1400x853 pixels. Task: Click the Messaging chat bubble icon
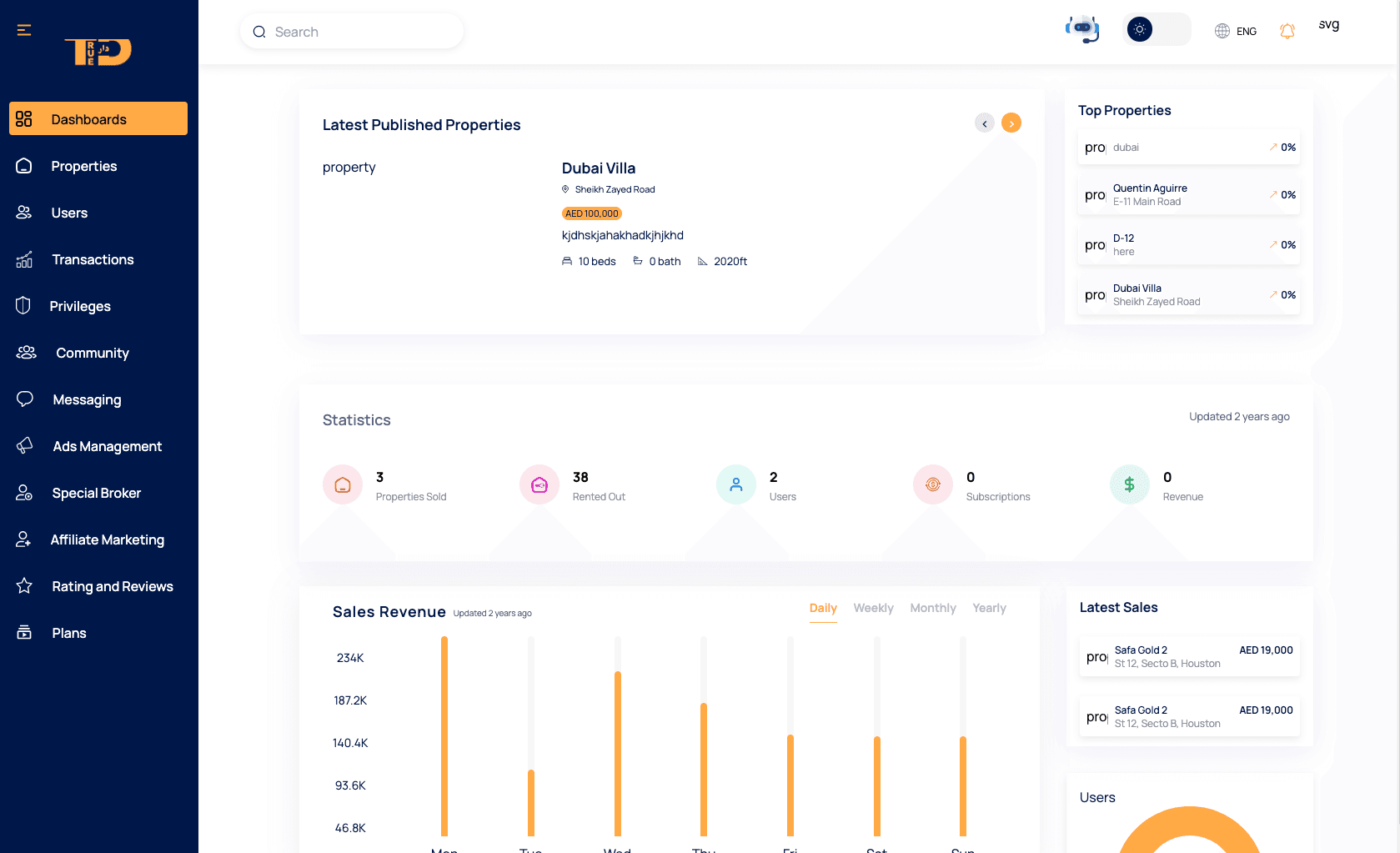pyautogui.click(x=25, y=399)
